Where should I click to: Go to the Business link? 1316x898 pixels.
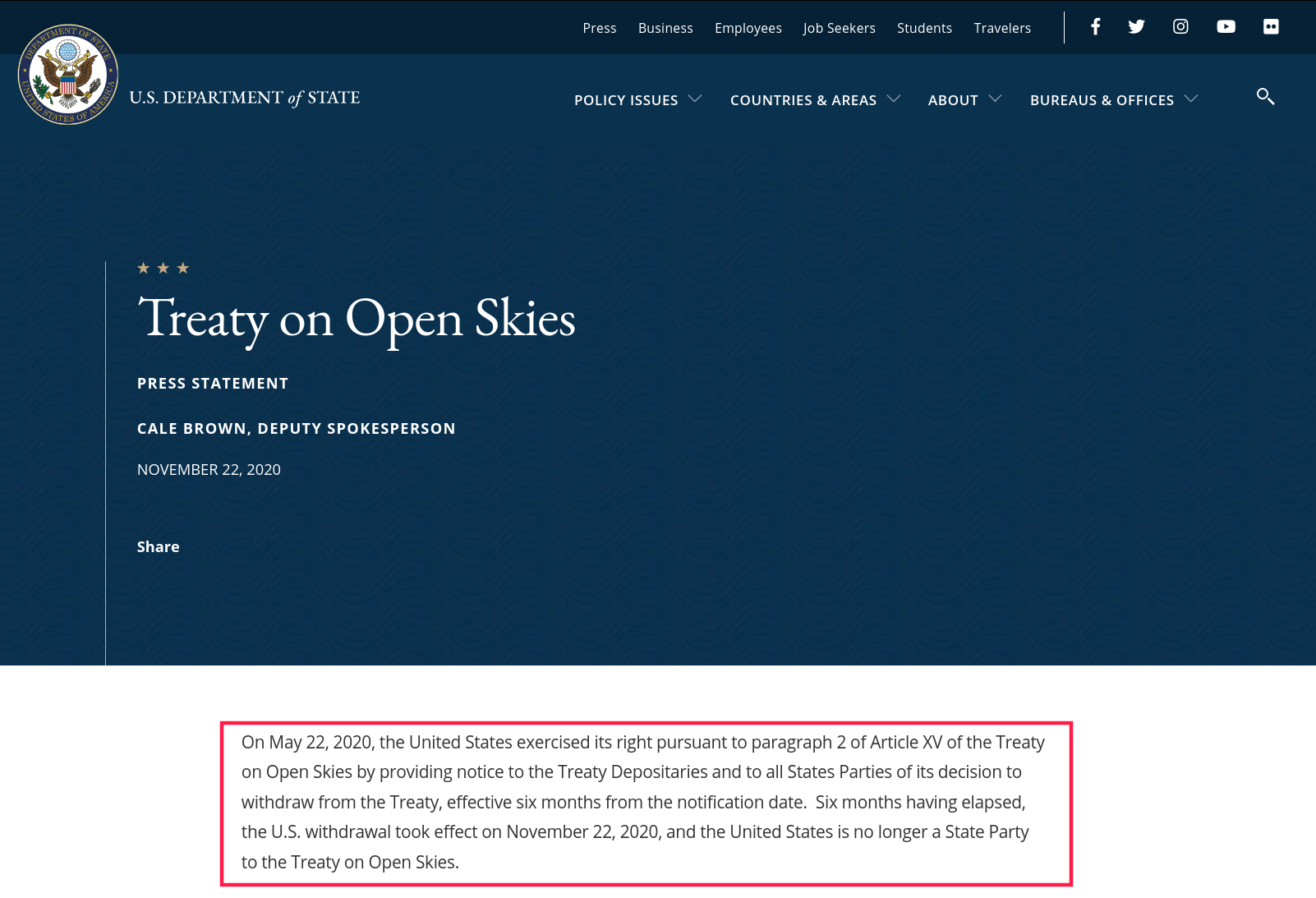point(665,28)
